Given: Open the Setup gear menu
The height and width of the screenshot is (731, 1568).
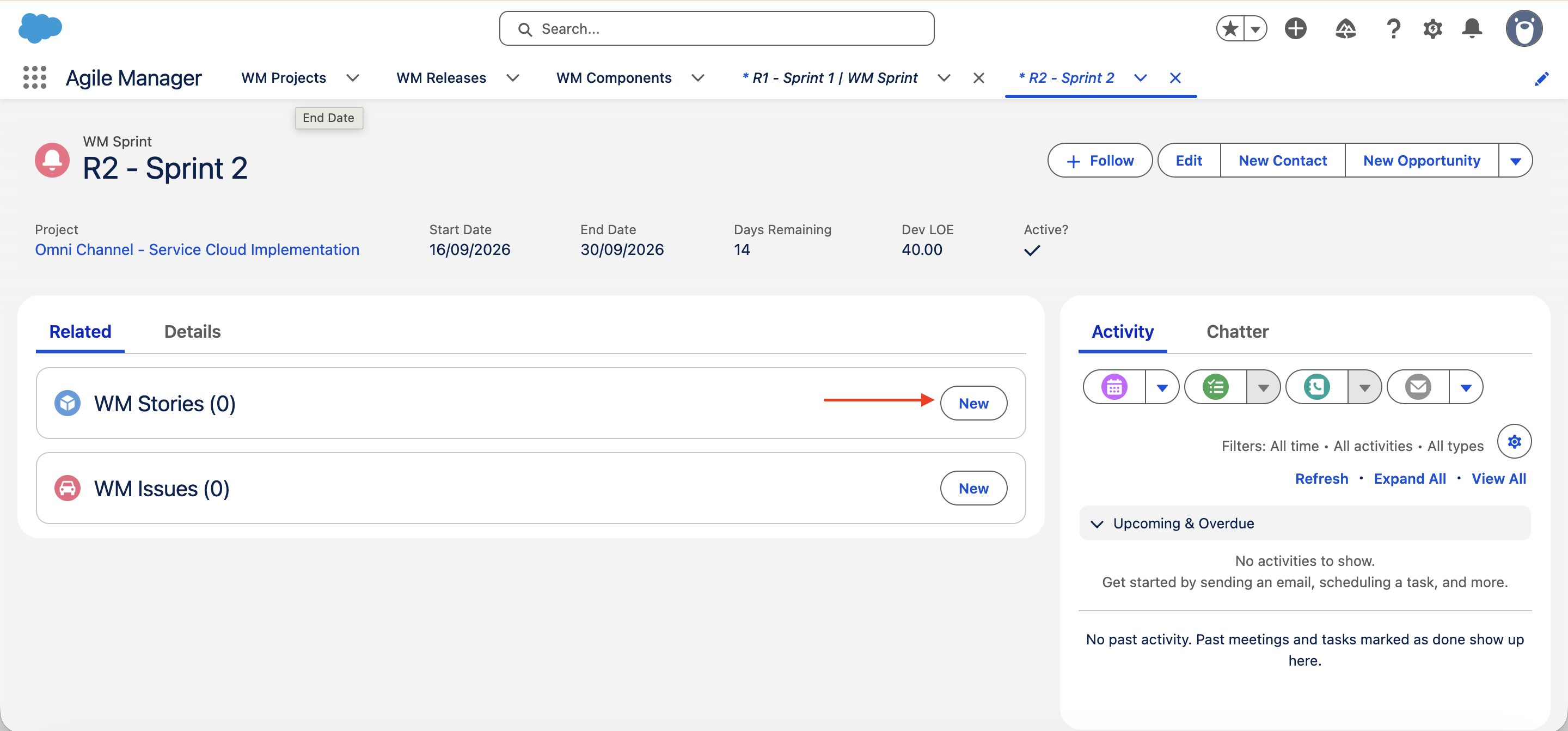Looking at the screenshot, I should point(1432,29).
